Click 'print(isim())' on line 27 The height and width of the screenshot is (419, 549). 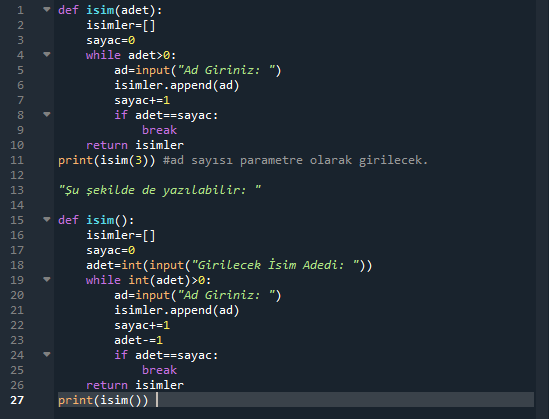pos(103,400)
